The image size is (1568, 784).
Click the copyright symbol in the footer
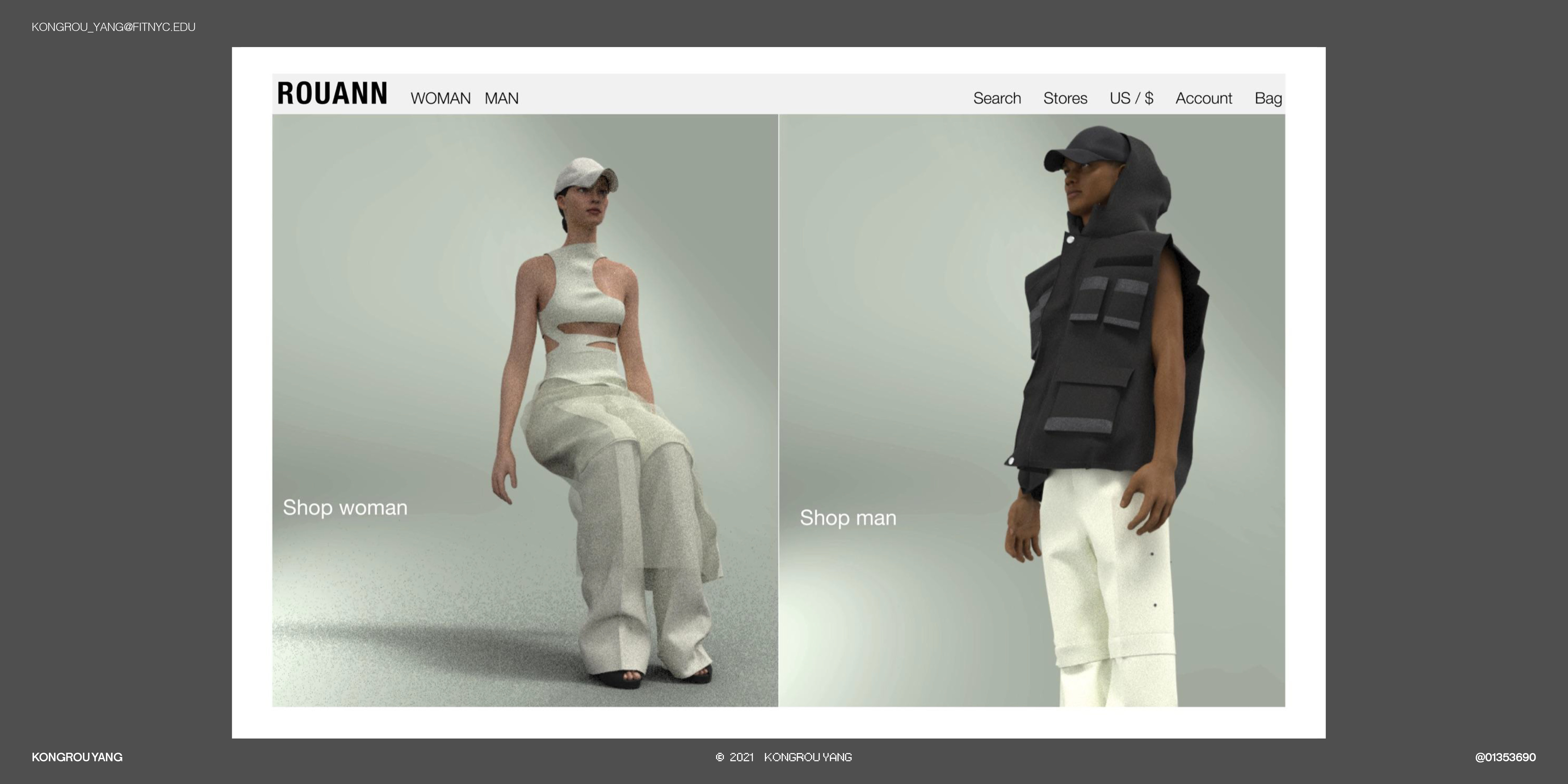tap(720, 757)
